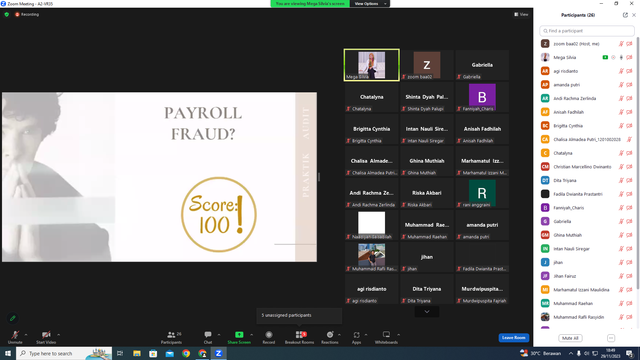Toggle the Participants panel in the toolbar
Viewport: 640px width, 360px height.
[x=171, y=337]
